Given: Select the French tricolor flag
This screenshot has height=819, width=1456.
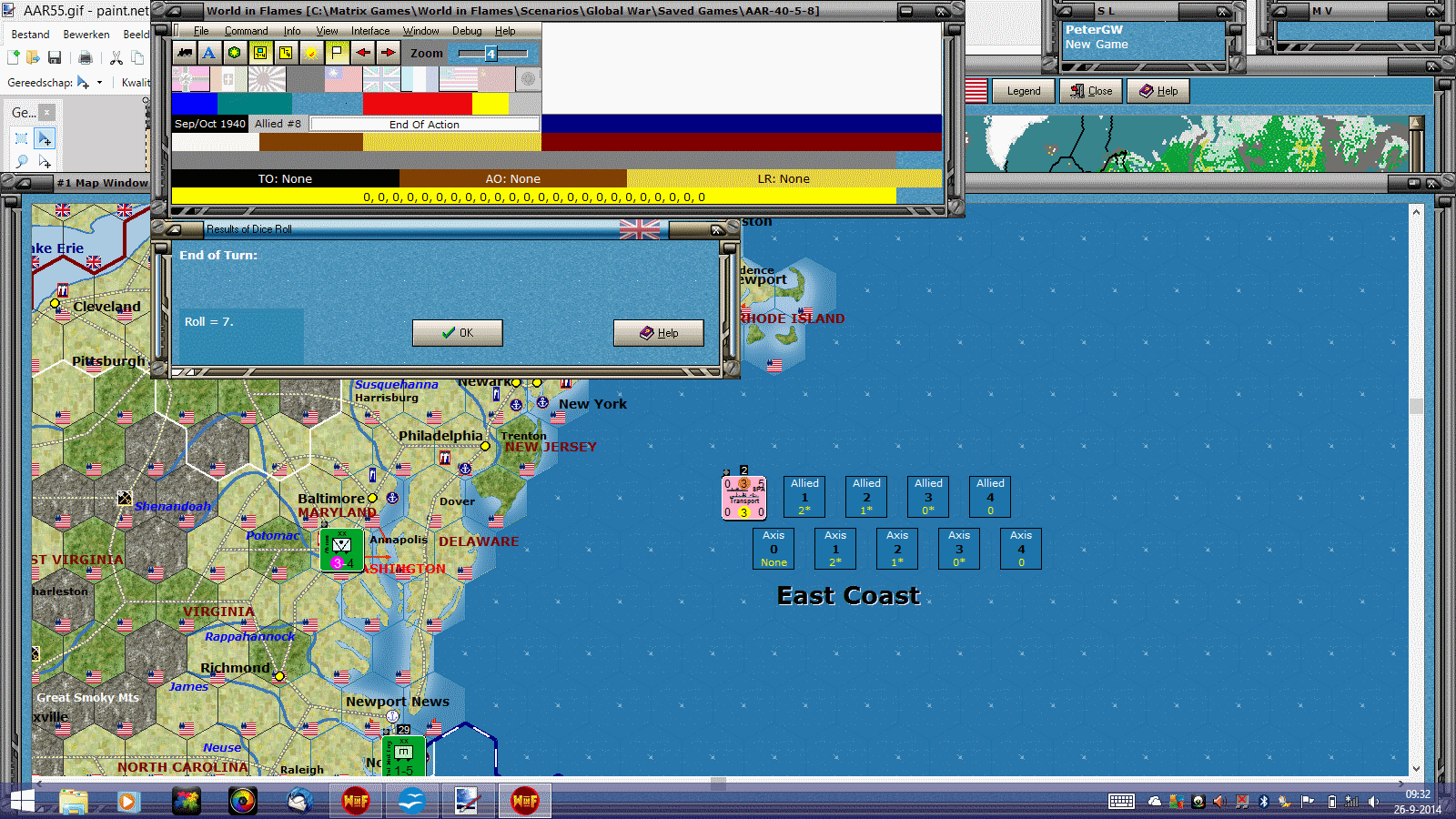Looking at the screenshot, I should (x=420, y=79).
